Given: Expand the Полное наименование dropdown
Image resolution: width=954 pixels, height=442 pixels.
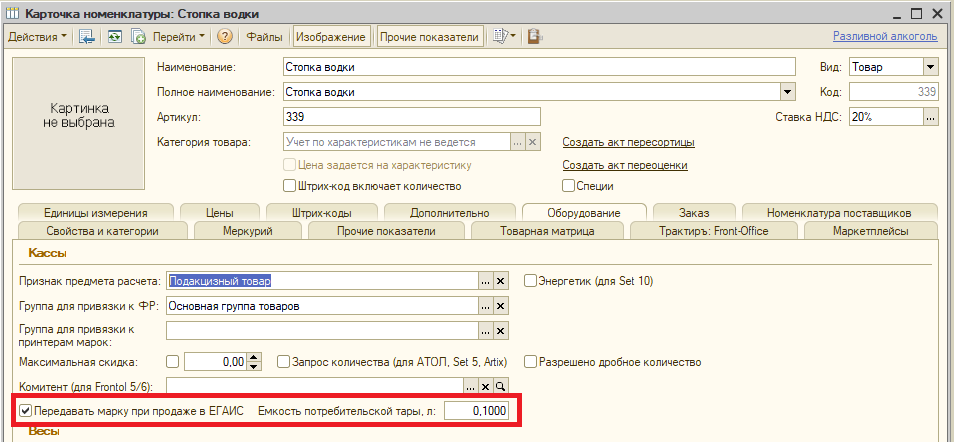Looking at the screenshot, I should (787, 92).
